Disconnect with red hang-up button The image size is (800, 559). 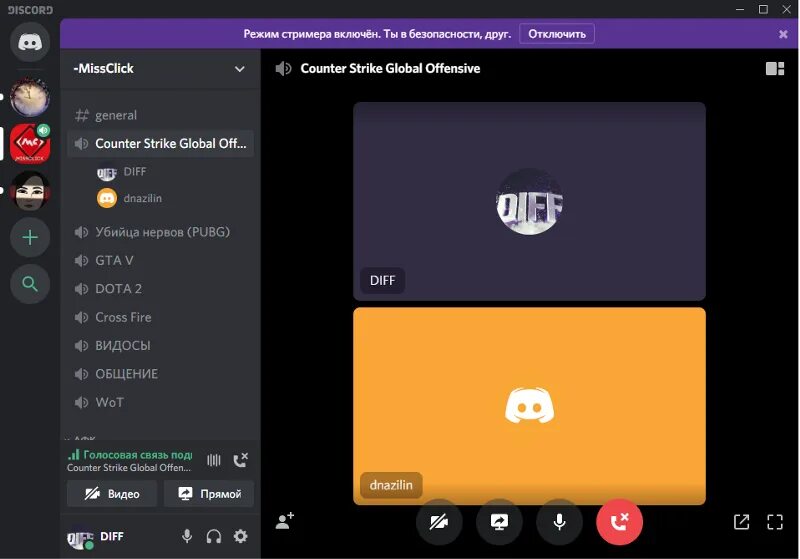point(620,522)
